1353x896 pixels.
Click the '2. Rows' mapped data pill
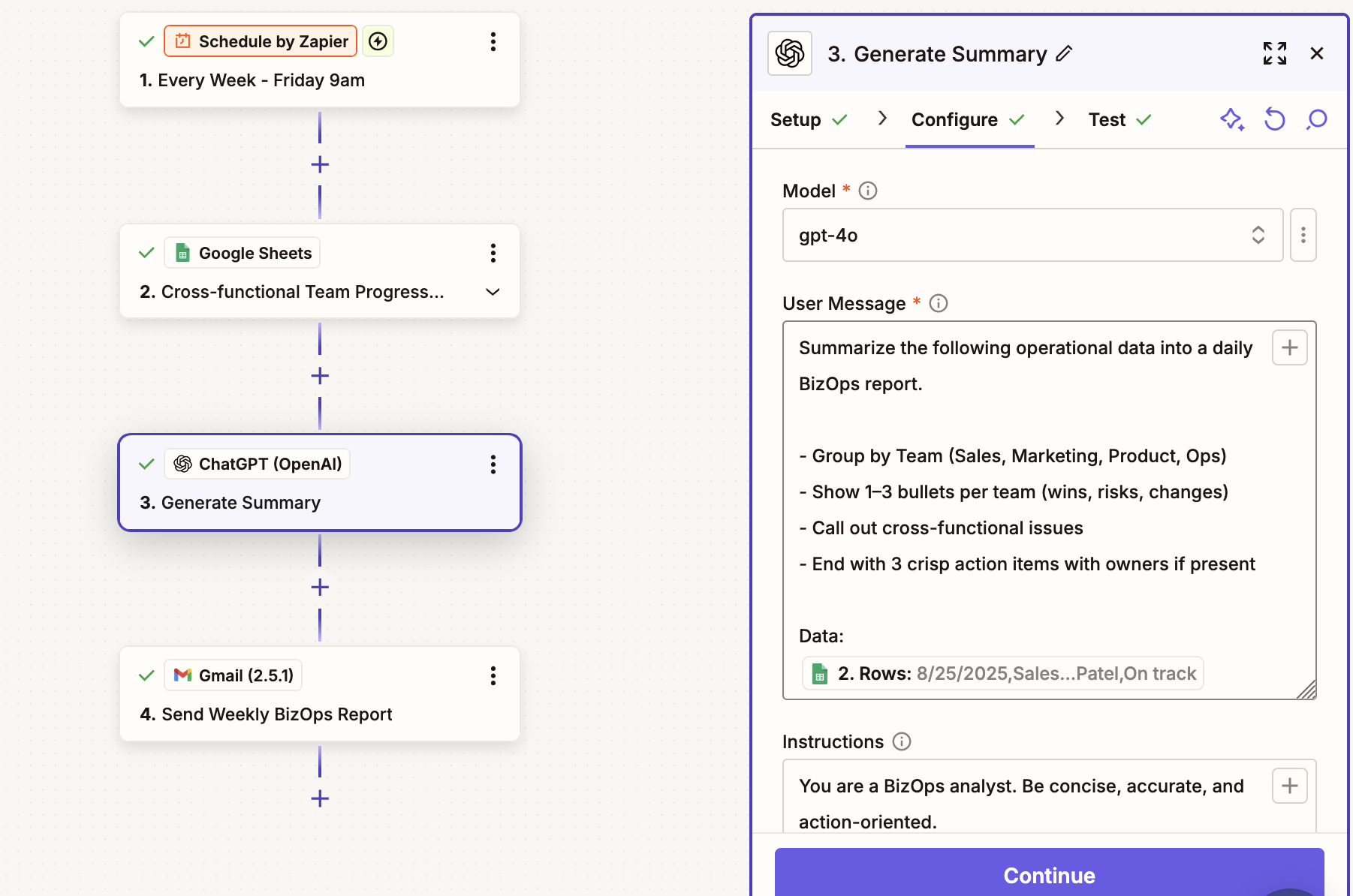pos(1003,673)
